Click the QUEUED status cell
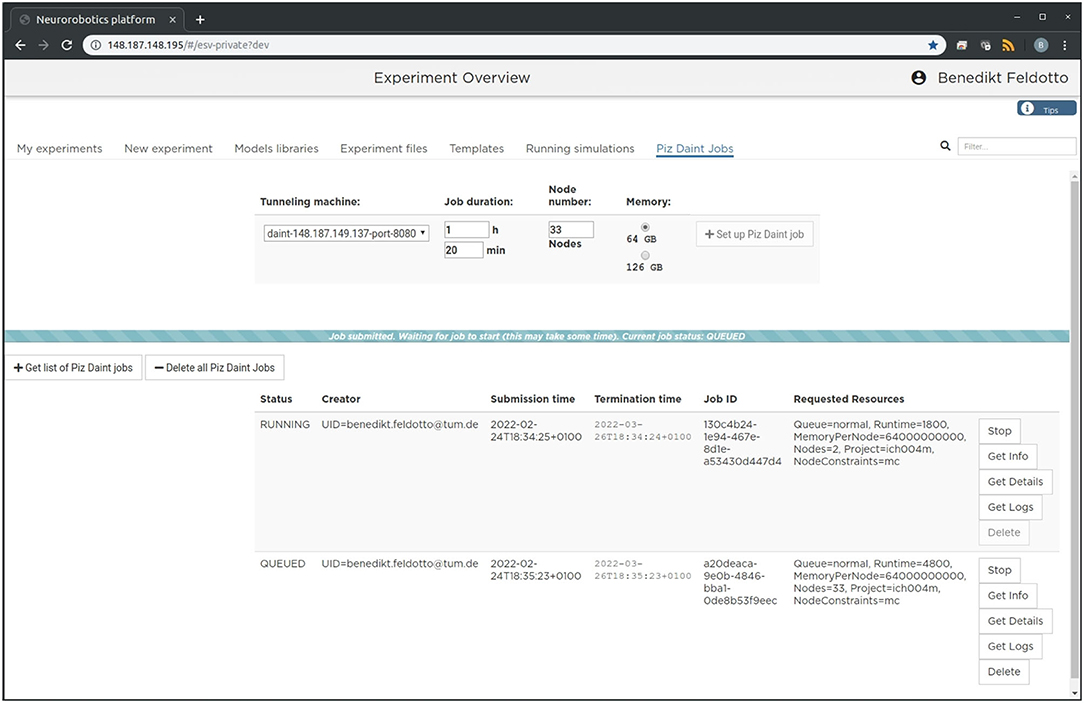The height and width of the screenshot is (703, 1084). (x=282, y=564)
